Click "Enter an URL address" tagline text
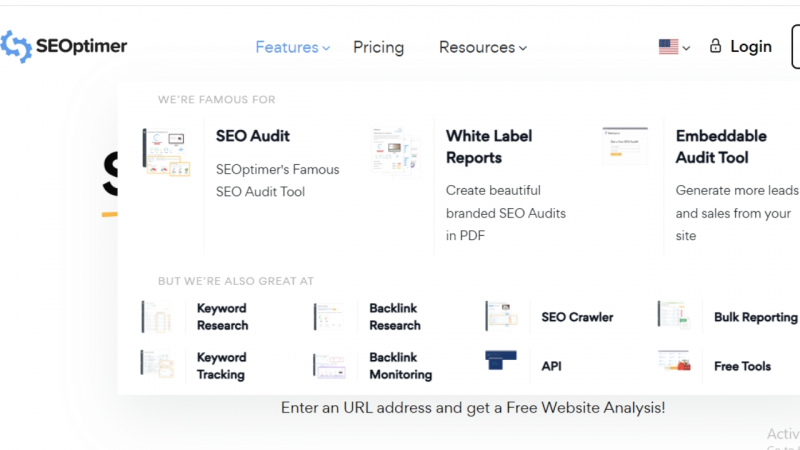This screenshot has width=800, height=450. point(473,408)
